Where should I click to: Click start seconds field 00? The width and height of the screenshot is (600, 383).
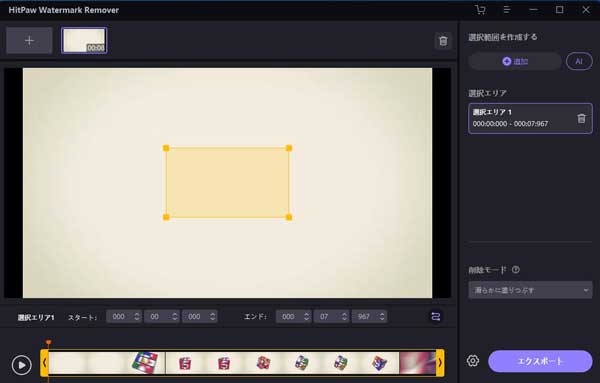tap(155, 316)
